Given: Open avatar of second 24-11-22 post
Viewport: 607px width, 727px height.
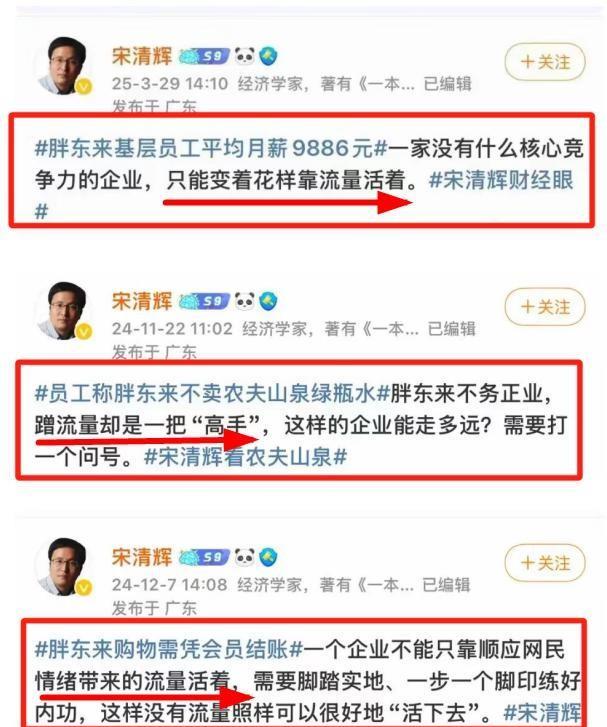Looking at the screenshot, I should tap(65, 311).
